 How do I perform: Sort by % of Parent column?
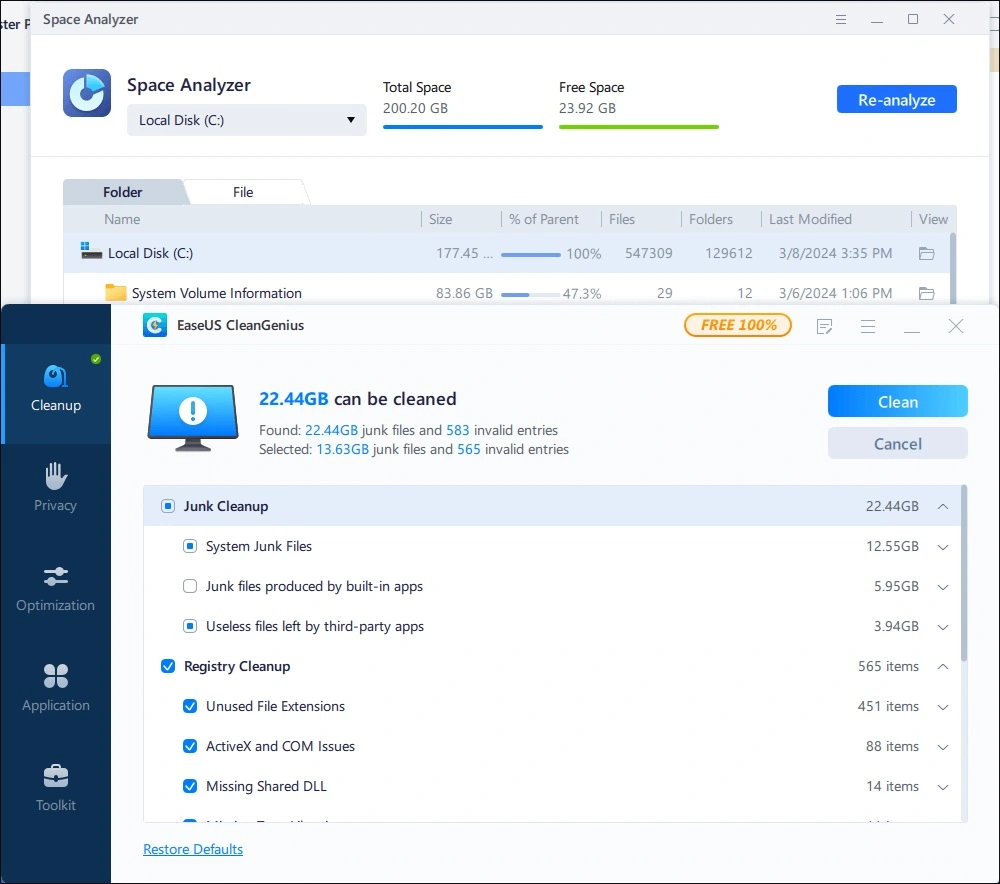tap(543, 219)
